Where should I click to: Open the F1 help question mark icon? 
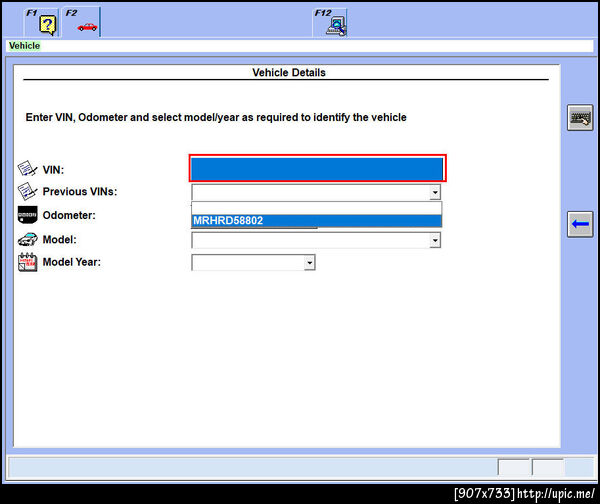click(x=47, y=25)
